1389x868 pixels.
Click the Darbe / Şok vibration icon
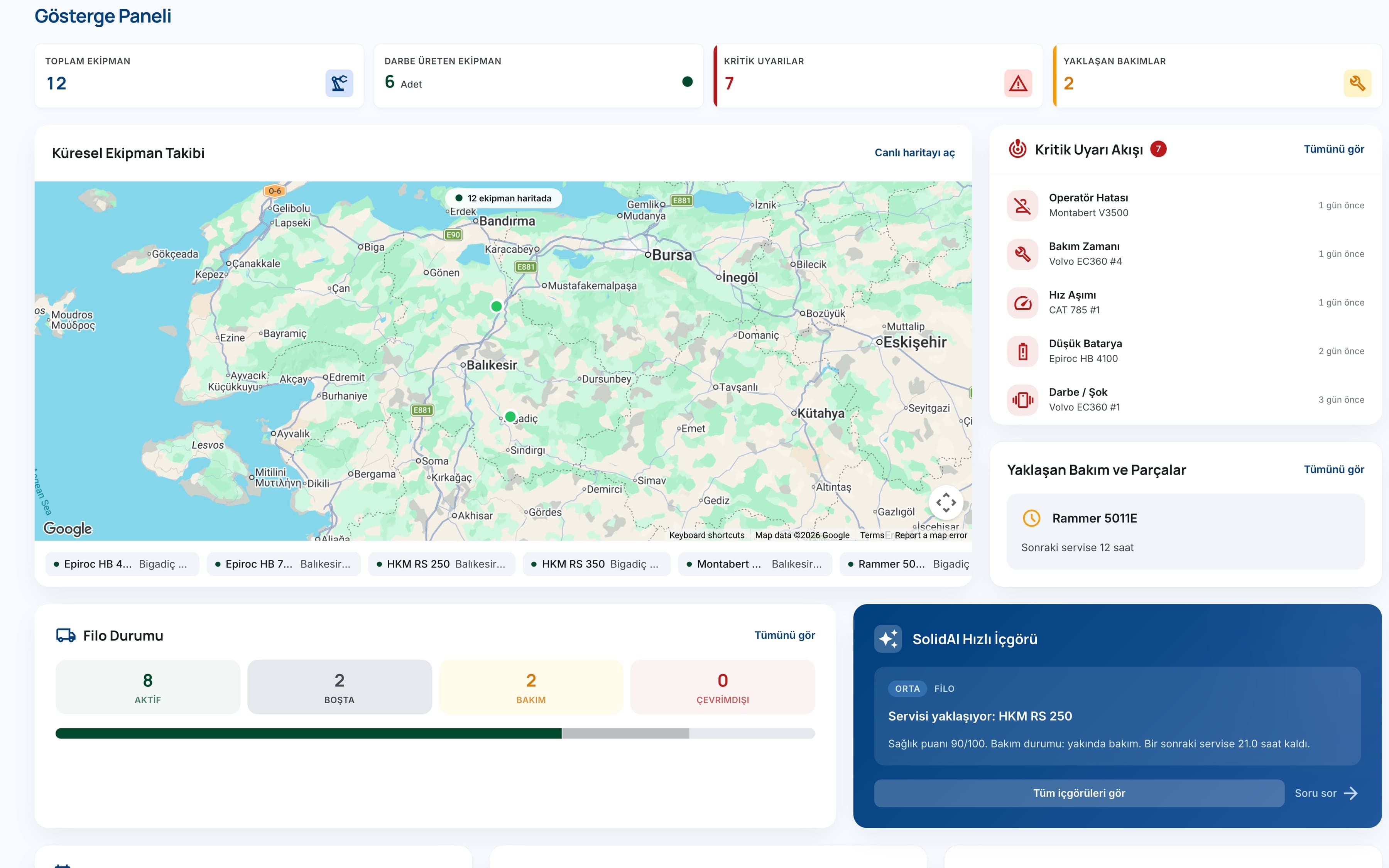[1023, 400]
